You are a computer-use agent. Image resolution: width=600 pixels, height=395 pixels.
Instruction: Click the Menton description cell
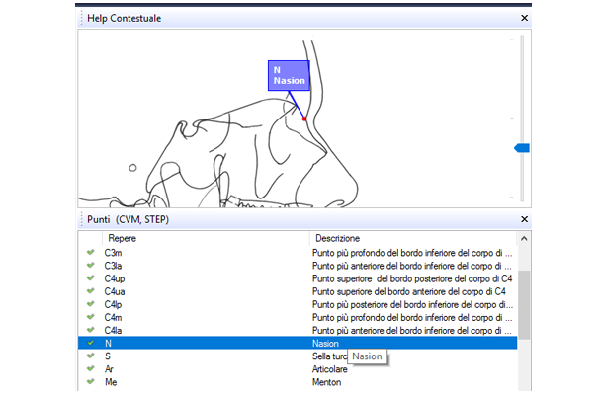[x=326, y=382]
